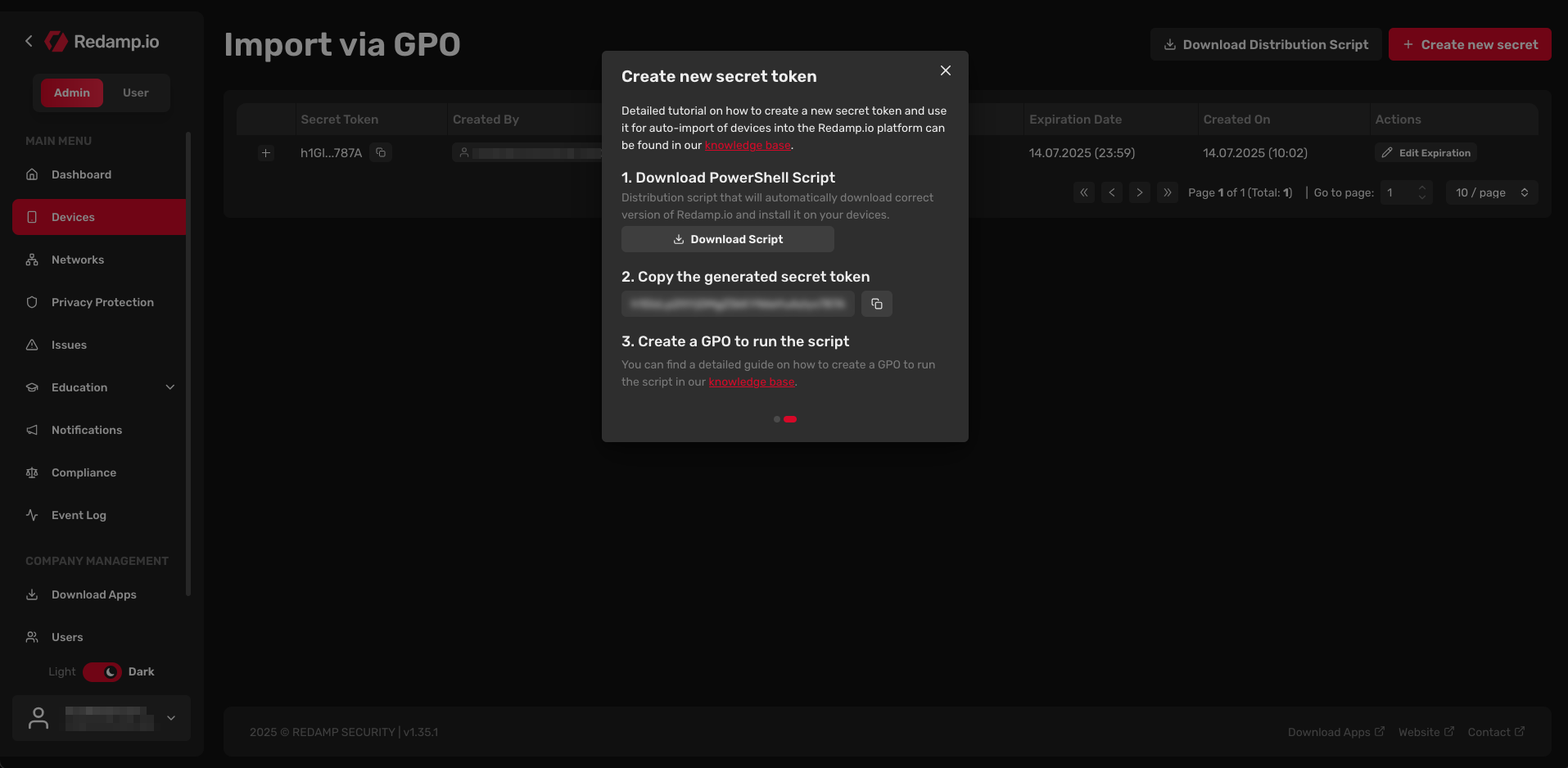This screenshot has height=768, width=1568.
Task: Close the Create new secret token dialog
Action: coord(945,71)
